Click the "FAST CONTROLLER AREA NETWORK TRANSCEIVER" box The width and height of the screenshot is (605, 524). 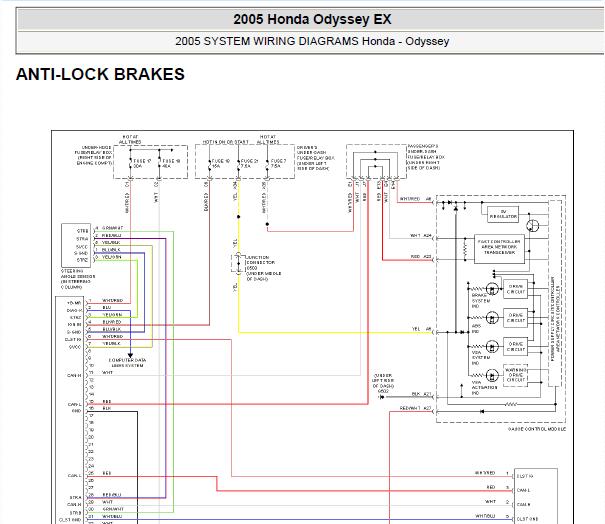click(499, 249)
